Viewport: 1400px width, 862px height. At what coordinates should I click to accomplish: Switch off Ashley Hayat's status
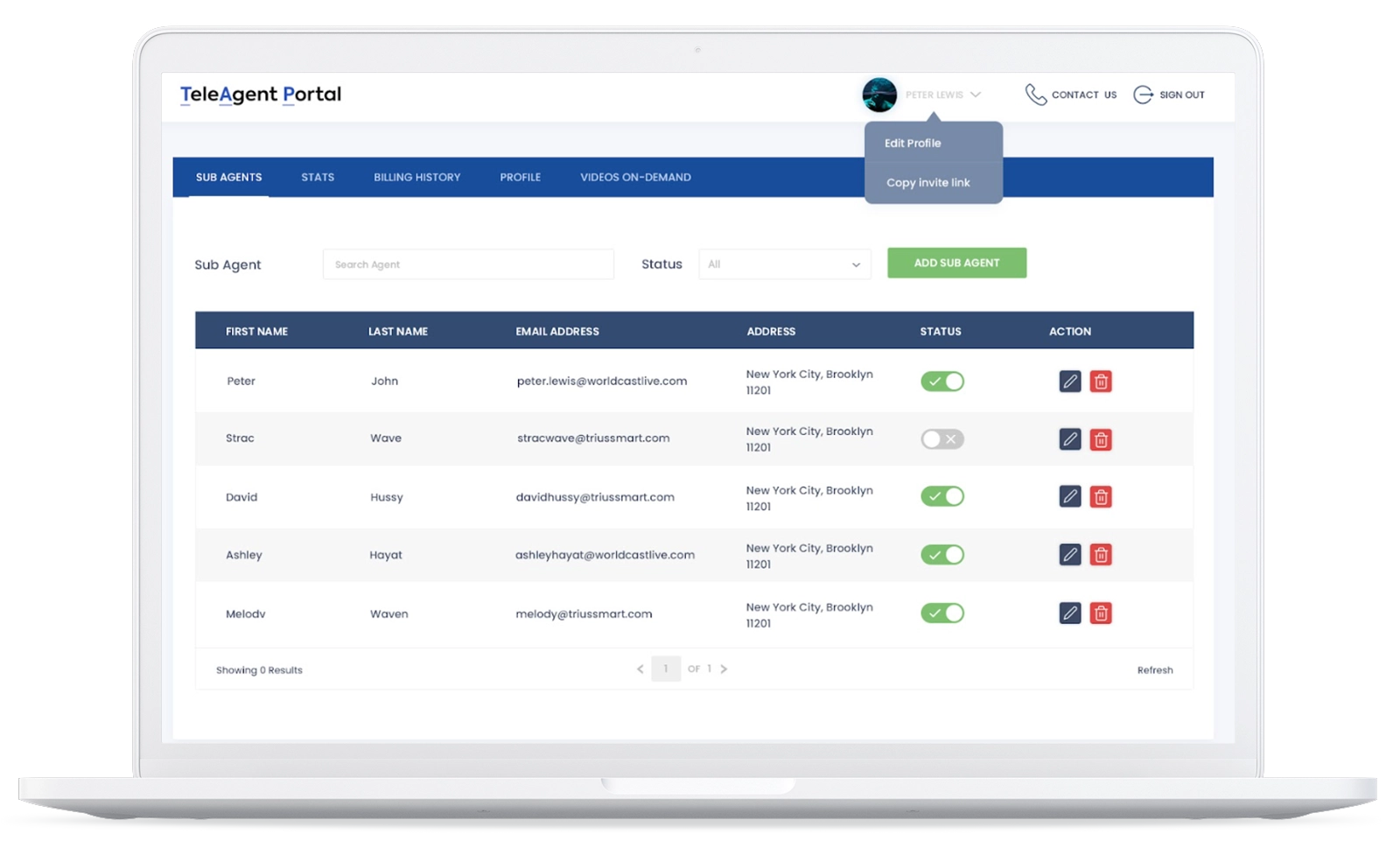pyautogui.click(x=942, y=554)
